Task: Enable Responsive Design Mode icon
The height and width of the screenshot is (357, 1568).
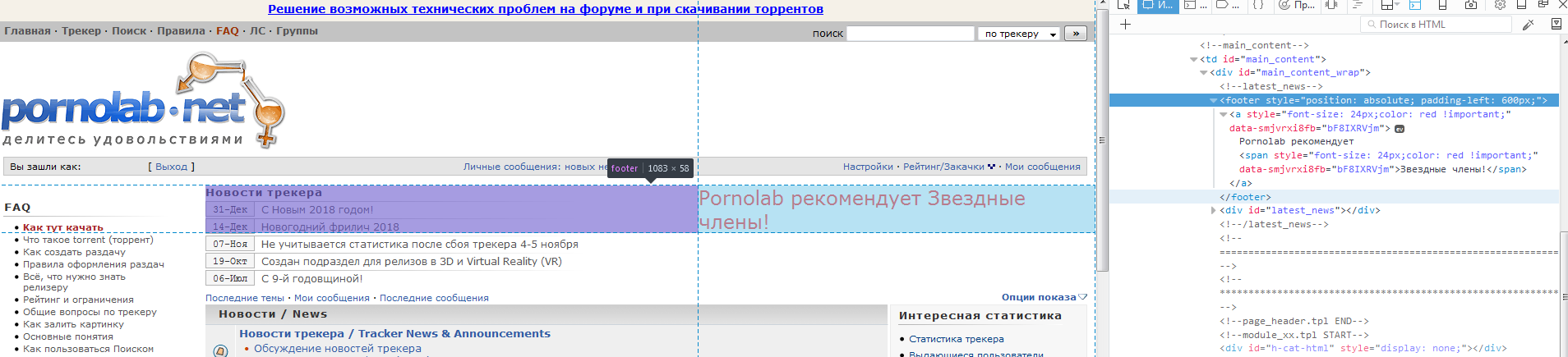Action: tap(1442, 5)
